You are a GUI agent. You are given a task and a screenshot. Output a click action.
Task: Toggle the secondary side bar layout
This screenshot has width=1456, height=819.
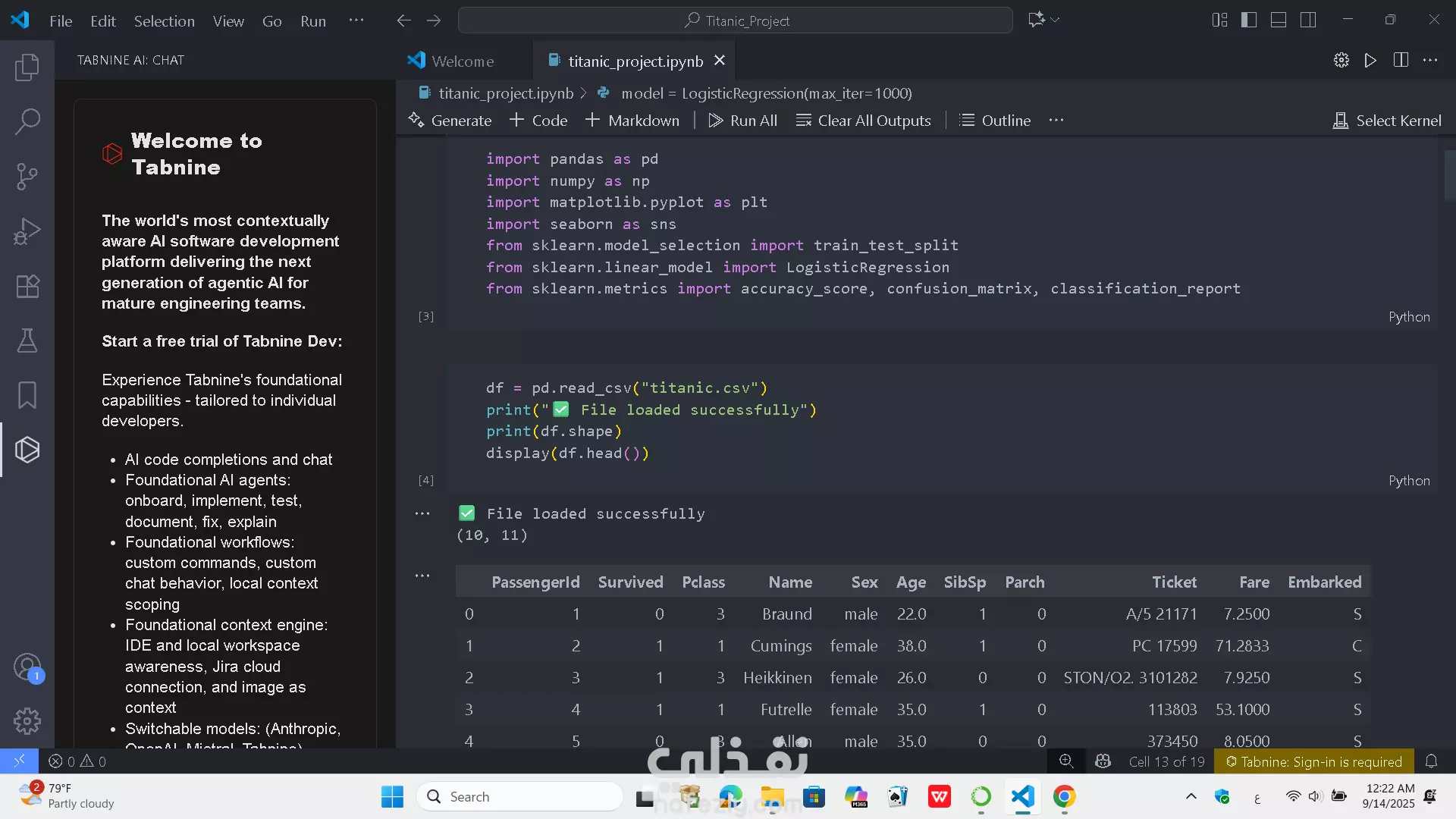coord(1307,20)
